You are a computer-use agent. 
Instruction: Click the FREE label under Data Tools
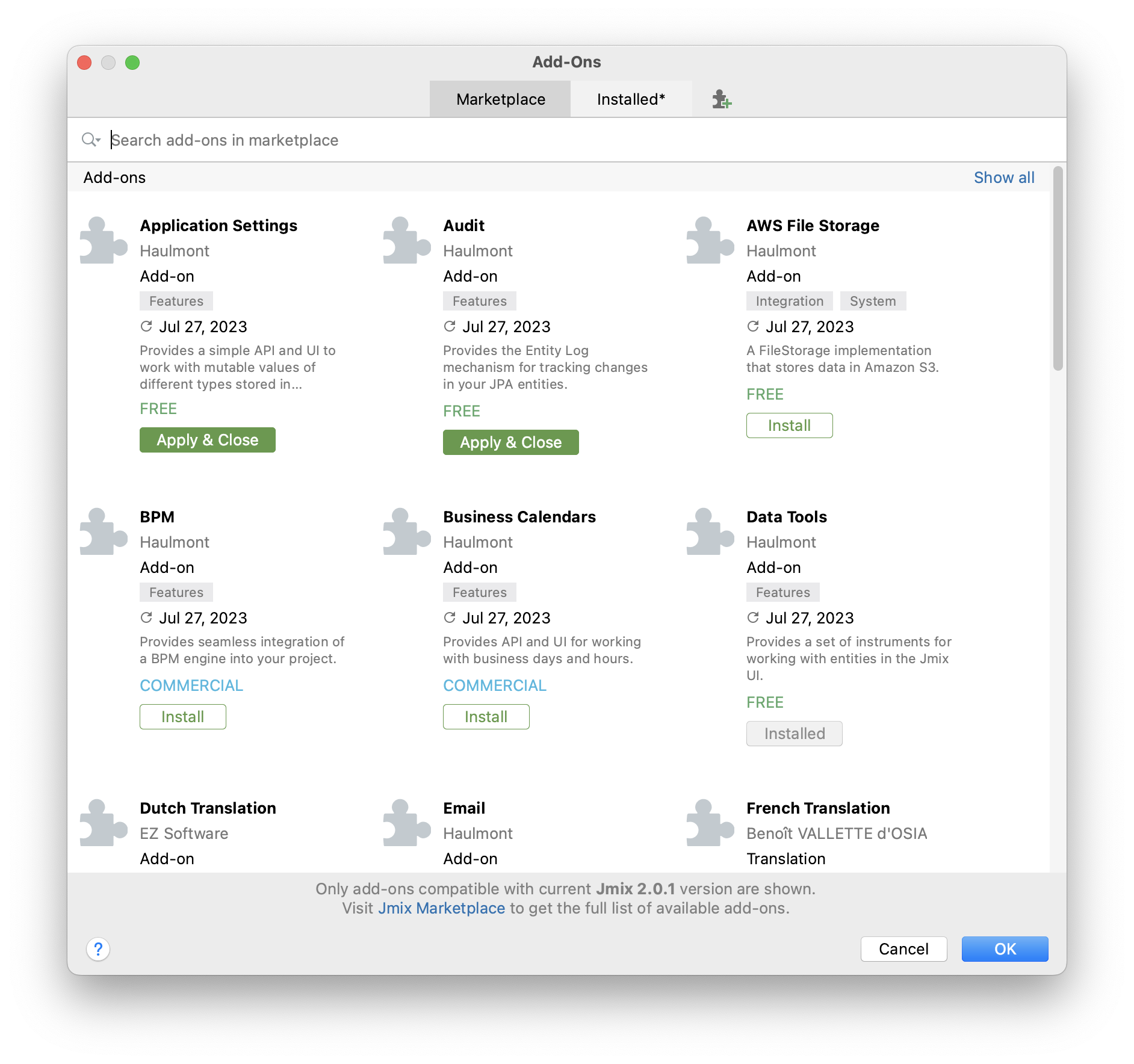point(765,702)
